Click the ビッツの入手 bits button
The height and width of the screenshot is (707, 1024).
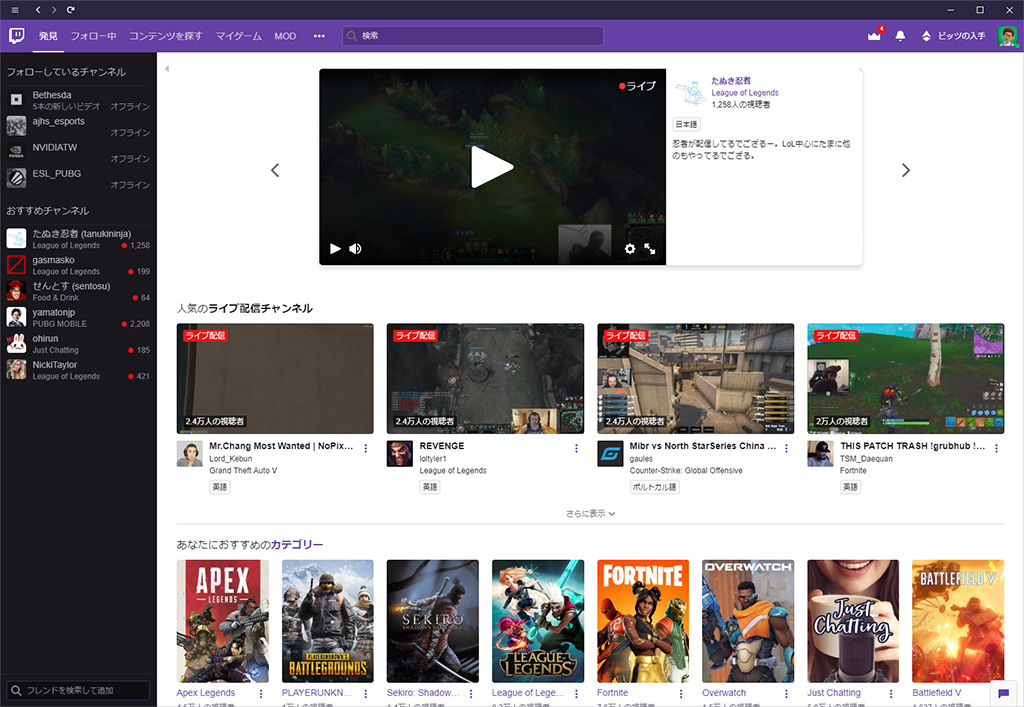pos(953,36)
